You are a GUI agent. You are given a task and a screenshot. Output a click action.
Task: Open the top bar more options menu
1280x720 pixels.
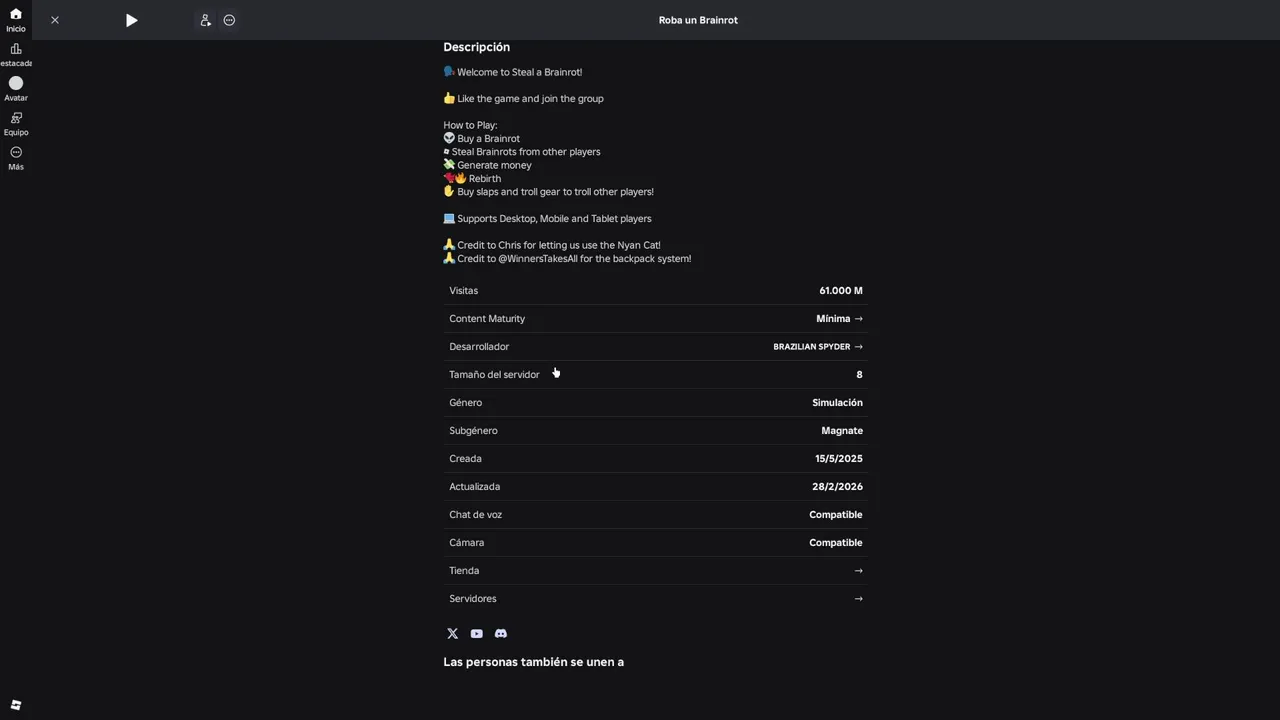tap(229, 20)
